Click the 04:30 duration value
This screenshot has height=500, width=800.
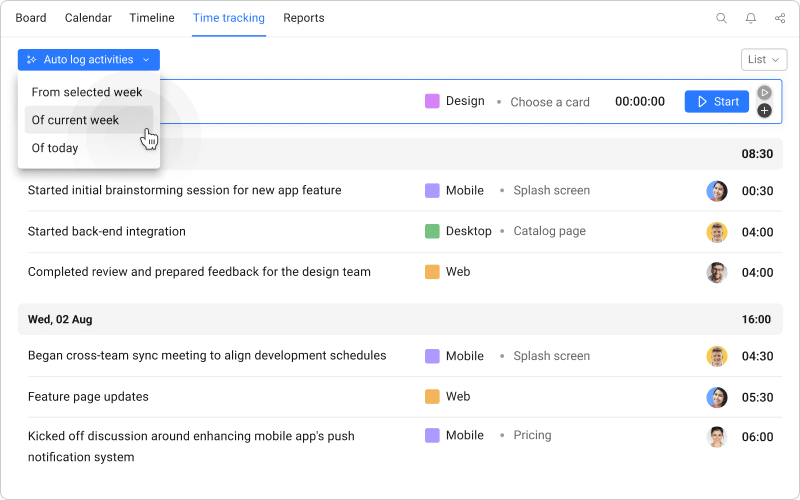click(757, 356)
